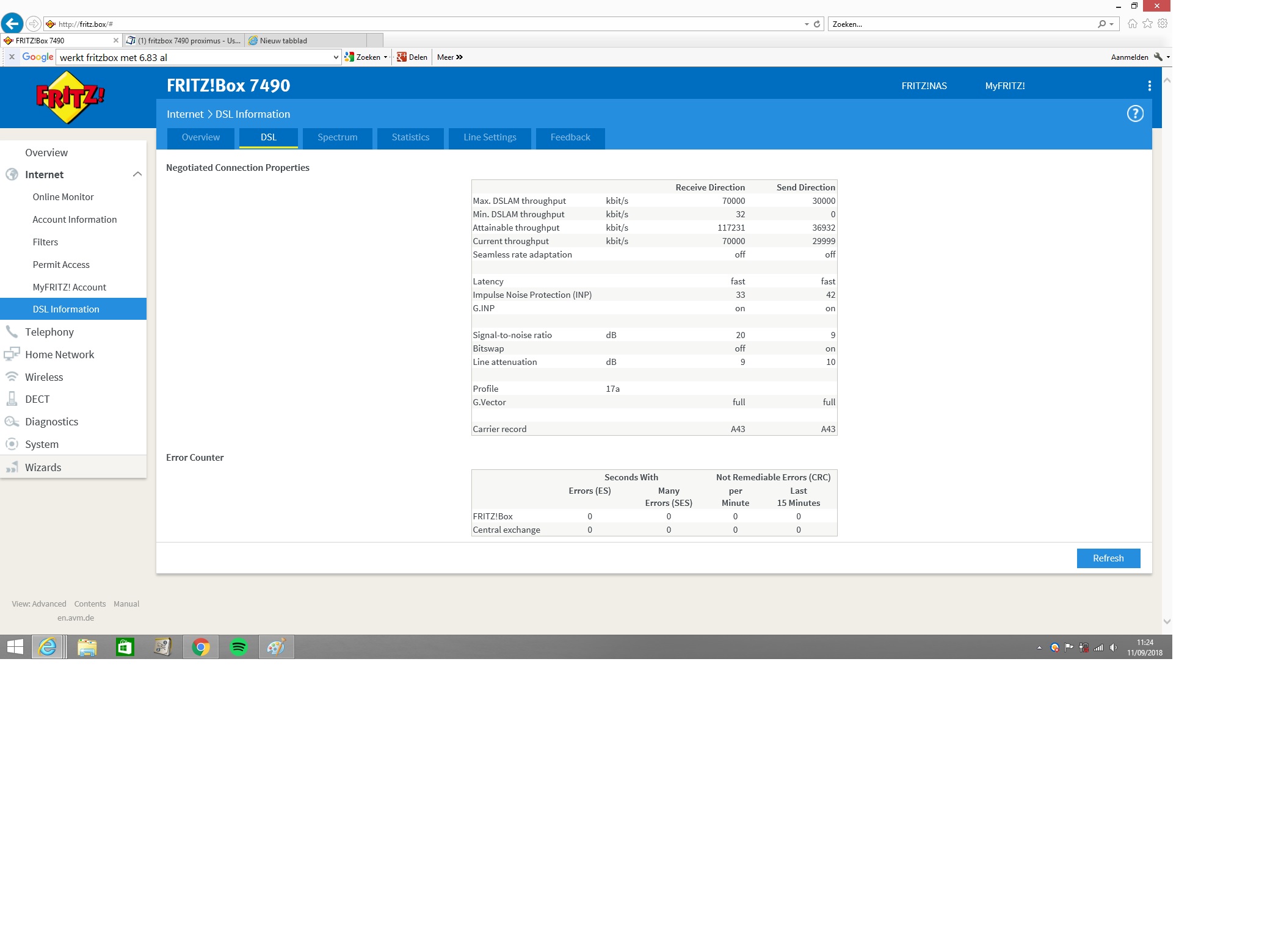This screenshot has width=1270, height=952.
Task: Open Spotify from the taskbar
Action: (239, 647)
